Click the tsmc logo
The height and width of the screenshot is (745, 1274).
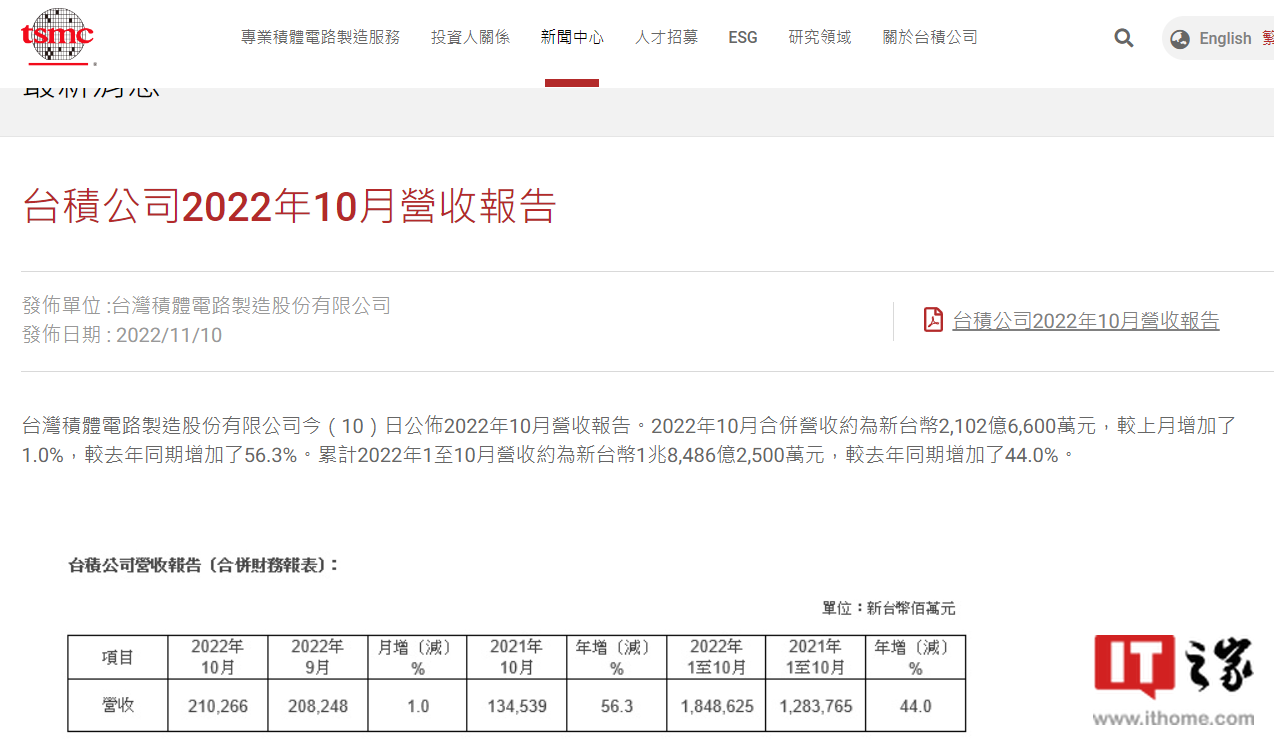58,37
